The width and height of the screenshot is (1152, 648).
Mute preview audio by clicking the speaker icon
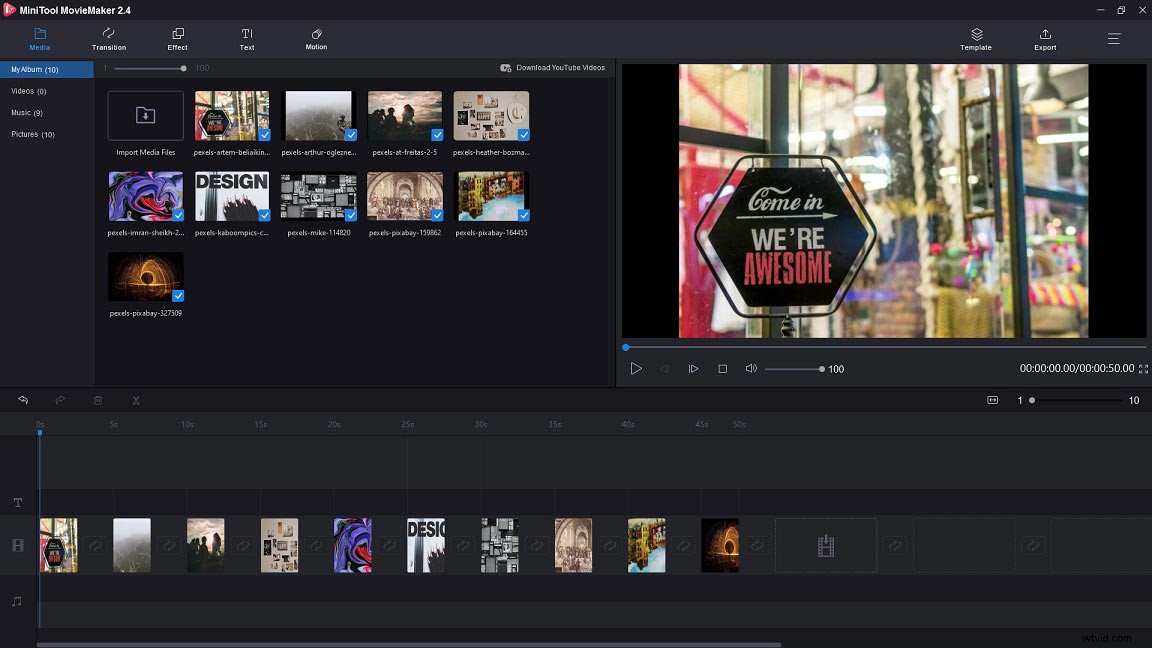(751, 368)
